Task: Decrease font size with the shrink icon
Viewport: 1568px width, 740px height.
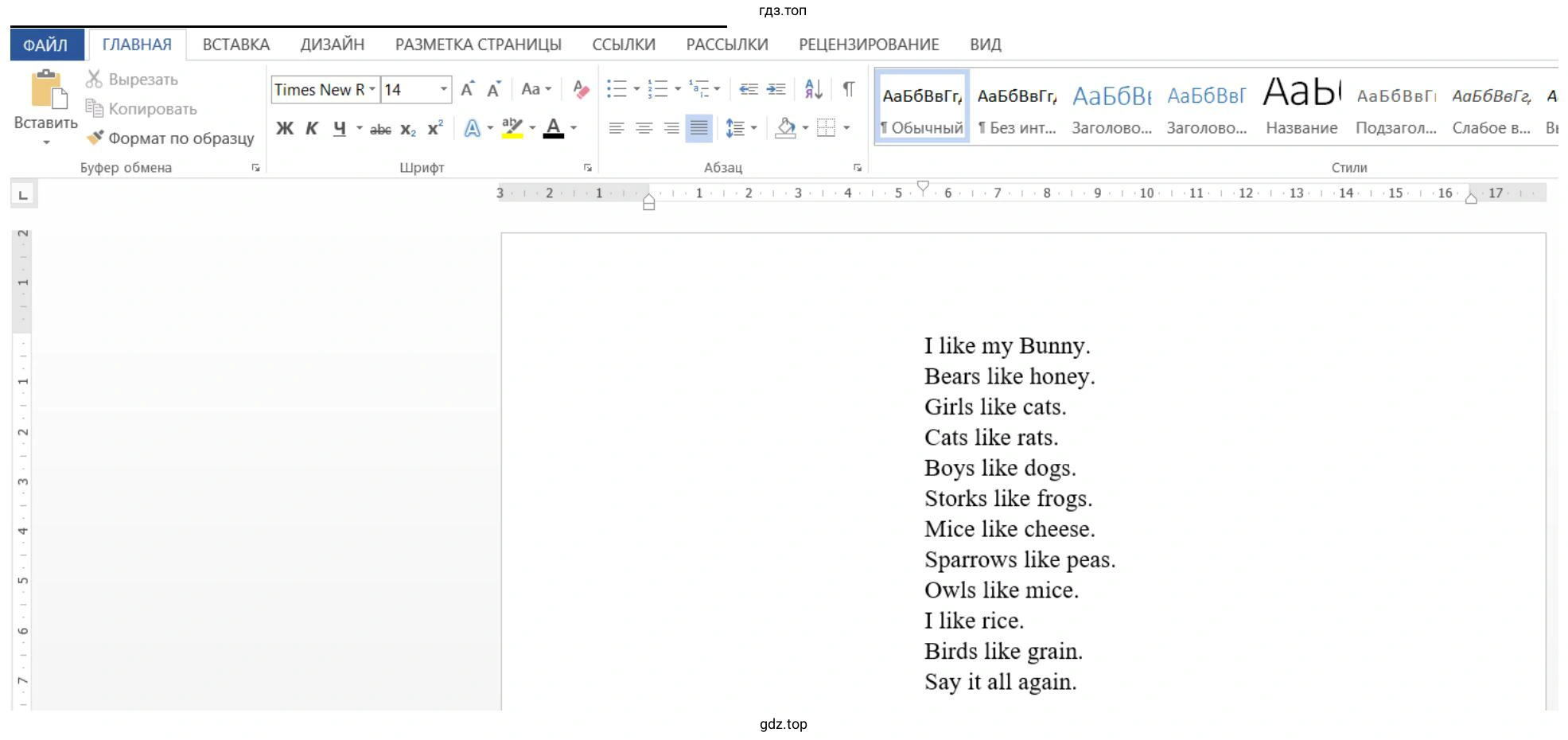Action: (x=494, y=89)
